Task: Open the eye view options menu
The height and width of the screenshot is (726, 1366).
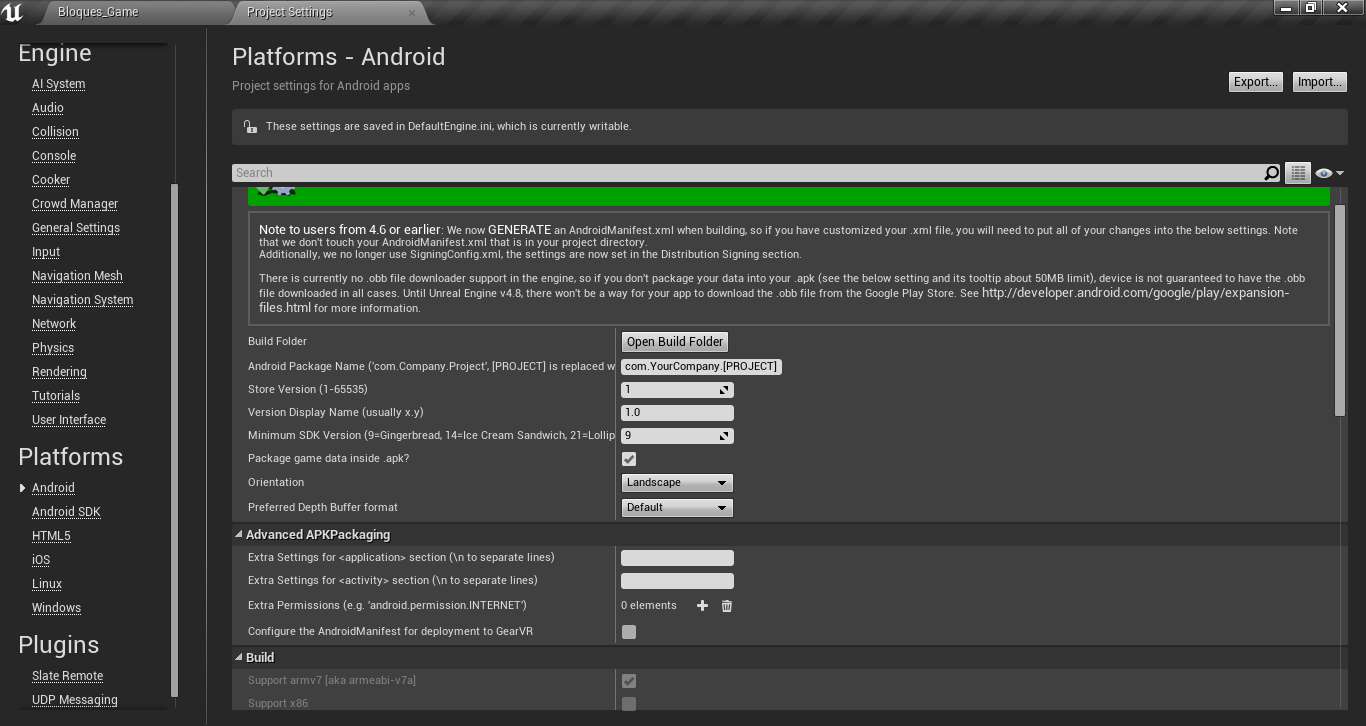Action: pyautogui.click(x=1329, y=173)
